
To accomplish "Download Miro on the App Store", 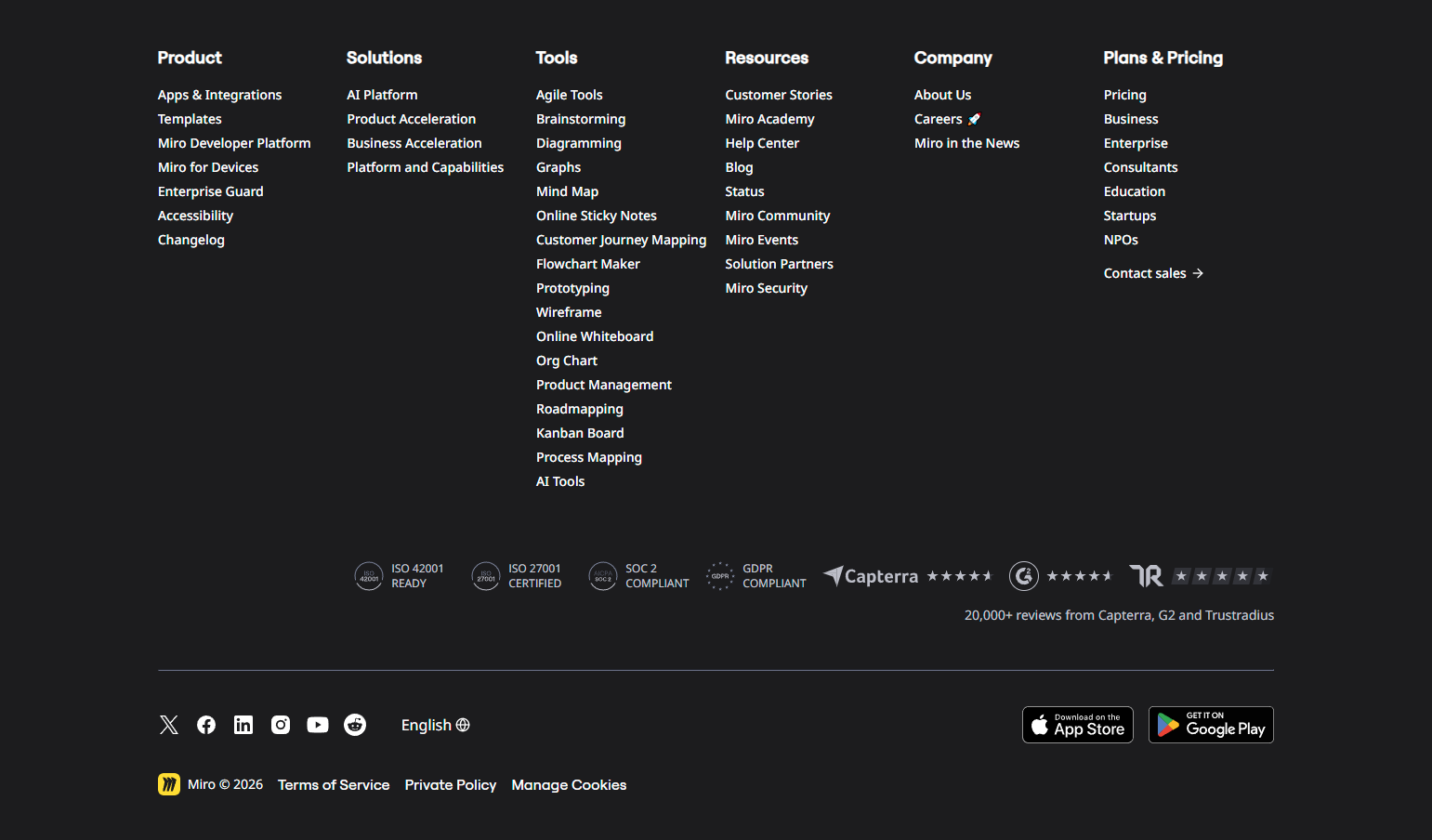I will [x=1077, y=725].
